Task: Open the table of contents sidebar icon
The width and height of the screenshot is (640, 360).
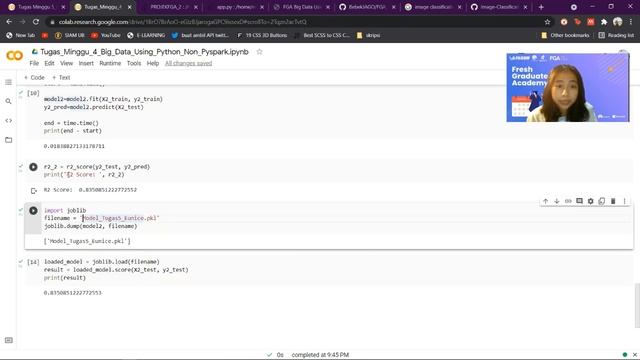Action: (x=8, y=82)
